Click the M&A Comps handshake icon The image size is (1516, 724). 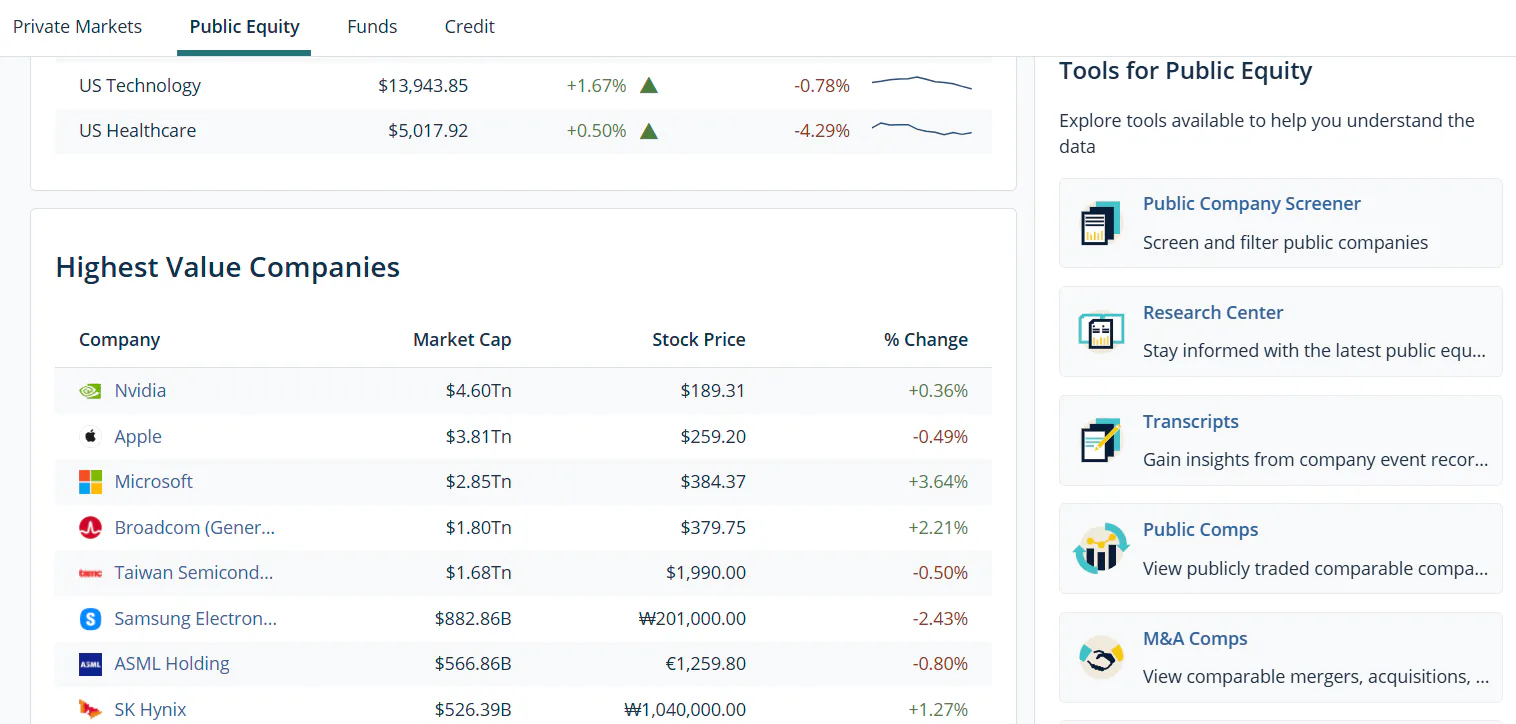coord(1101,658)
